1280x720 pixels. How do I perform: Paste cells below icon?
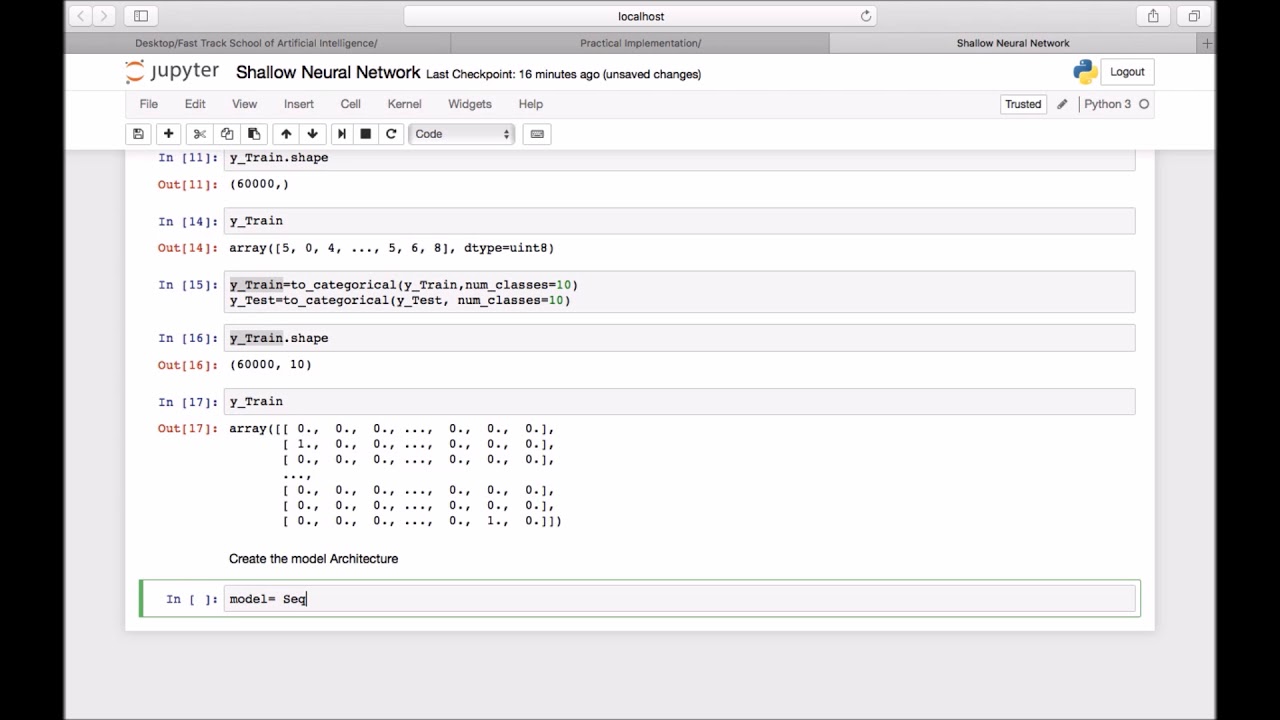pyautogui.click(x=254, y=134)
